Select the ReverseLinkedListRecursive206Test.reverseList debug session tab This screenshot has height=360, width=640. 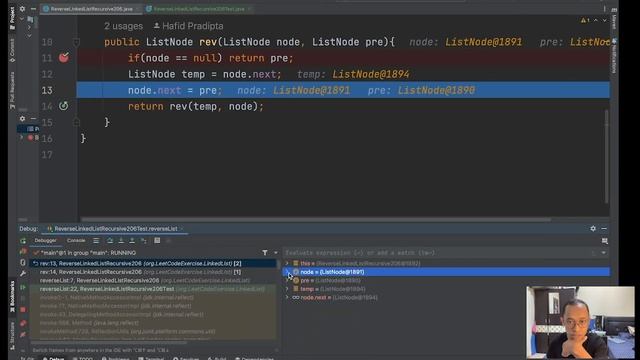116,229
